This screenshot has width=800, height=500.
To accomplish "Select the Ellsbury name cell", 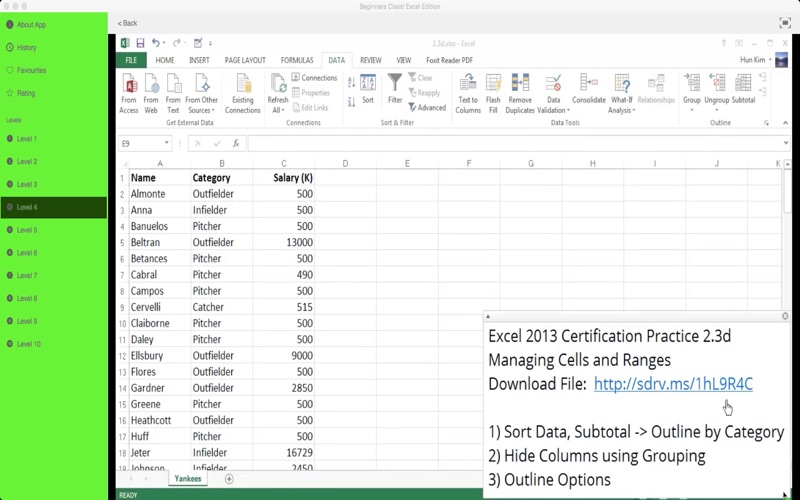I will 160,356.
